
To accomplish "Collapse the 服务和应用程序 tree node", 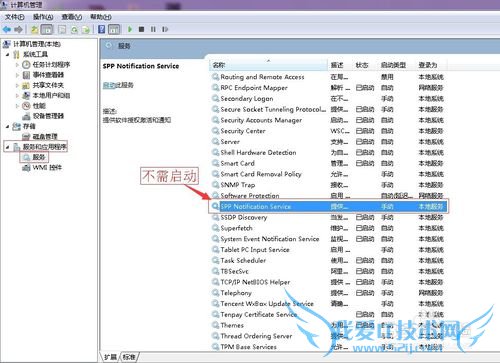I will 7,147.
